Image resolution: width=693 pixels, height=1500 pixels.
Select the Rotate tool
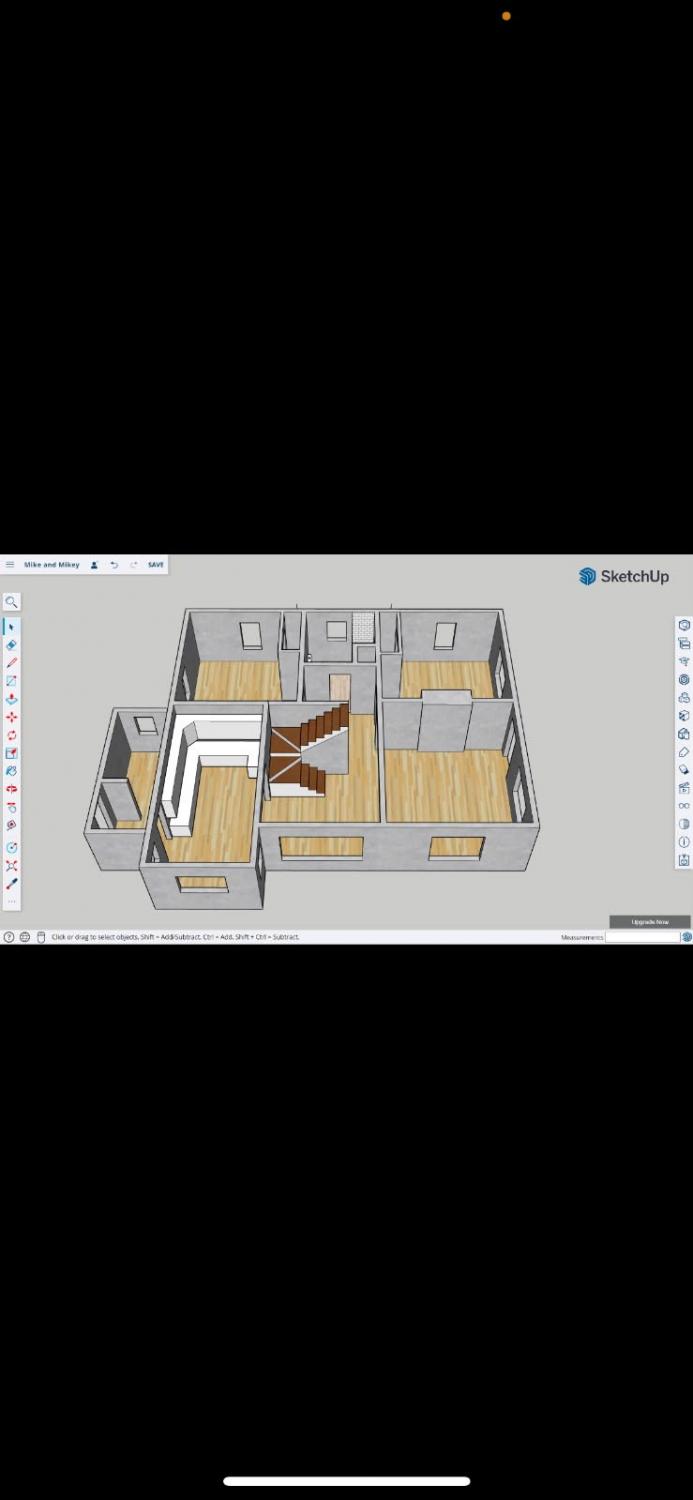point(11,735)
